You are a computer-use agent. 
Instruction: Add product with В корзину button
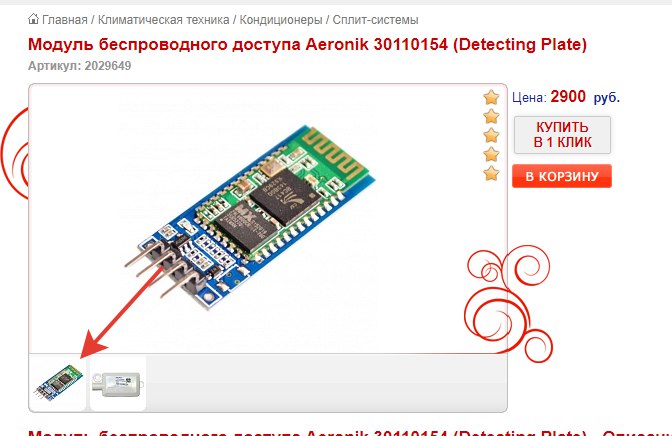[562, 176]
